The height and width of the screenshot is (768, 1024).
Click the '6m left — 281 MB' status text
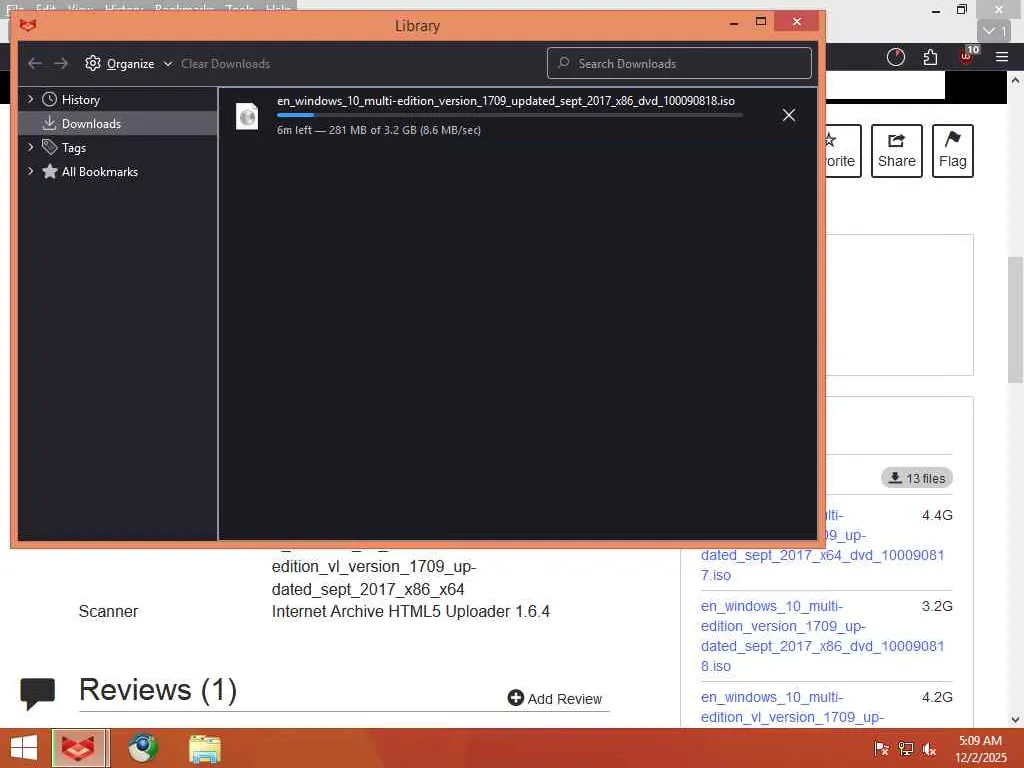tap(379, 130)
